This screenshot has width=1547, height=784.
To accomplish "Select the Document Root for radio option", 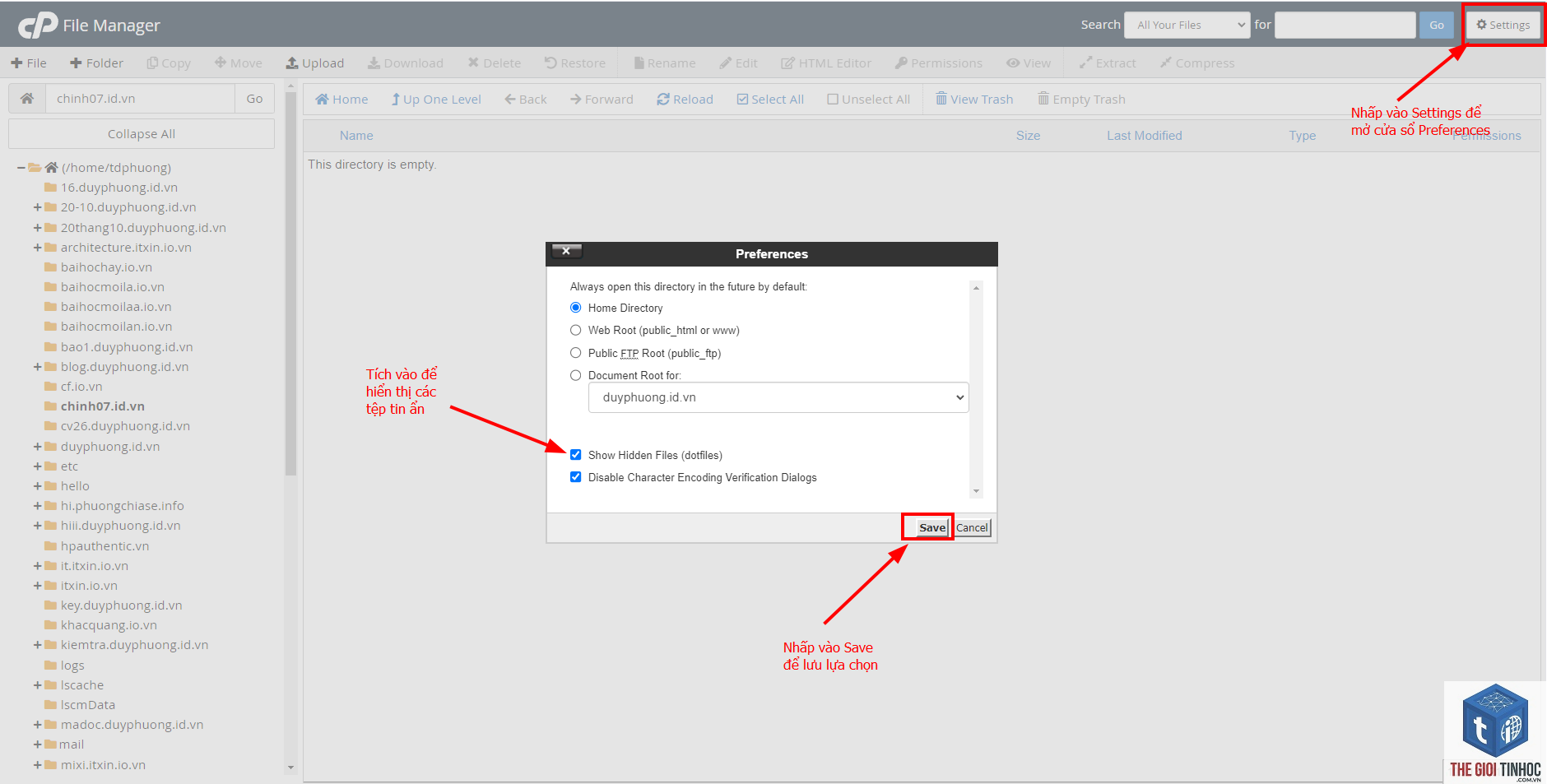I will (x=576, y=375).
